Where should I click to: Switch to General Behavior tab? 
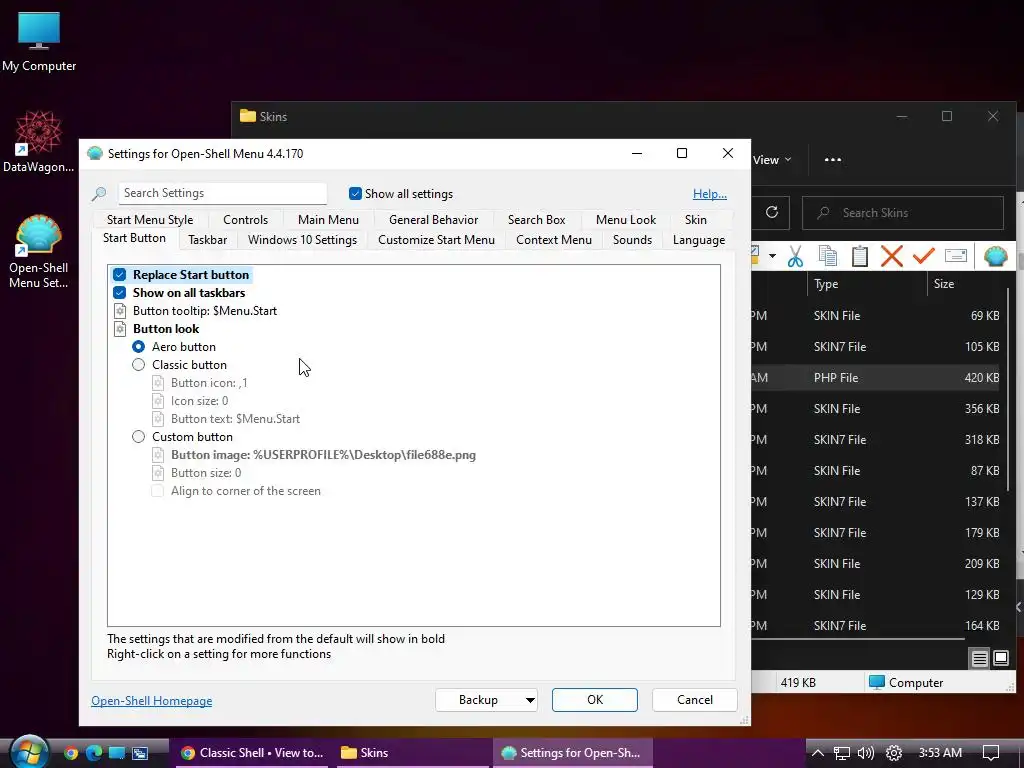(434, 220)
